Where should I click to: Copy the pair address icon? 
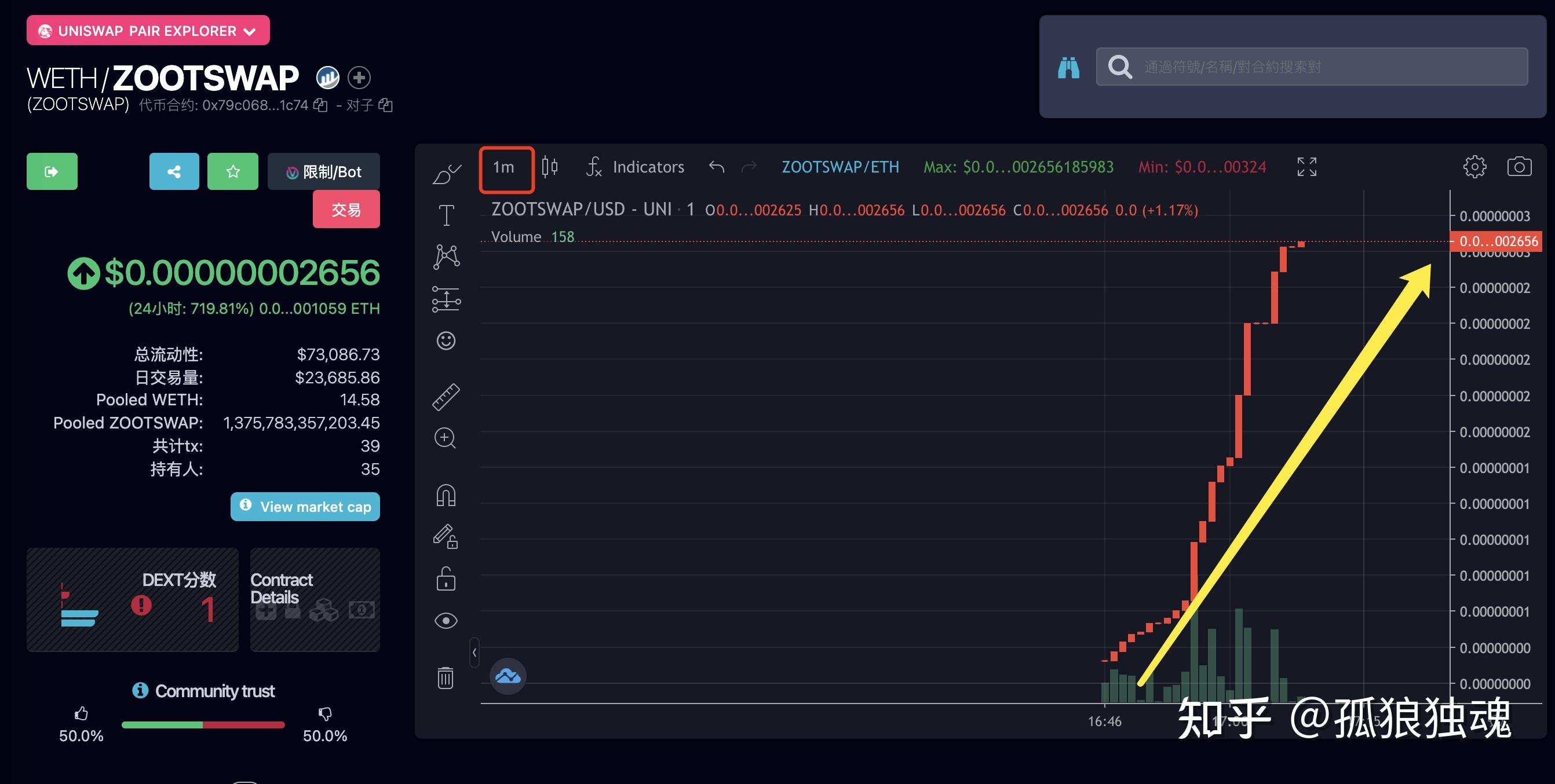(385, 105)
